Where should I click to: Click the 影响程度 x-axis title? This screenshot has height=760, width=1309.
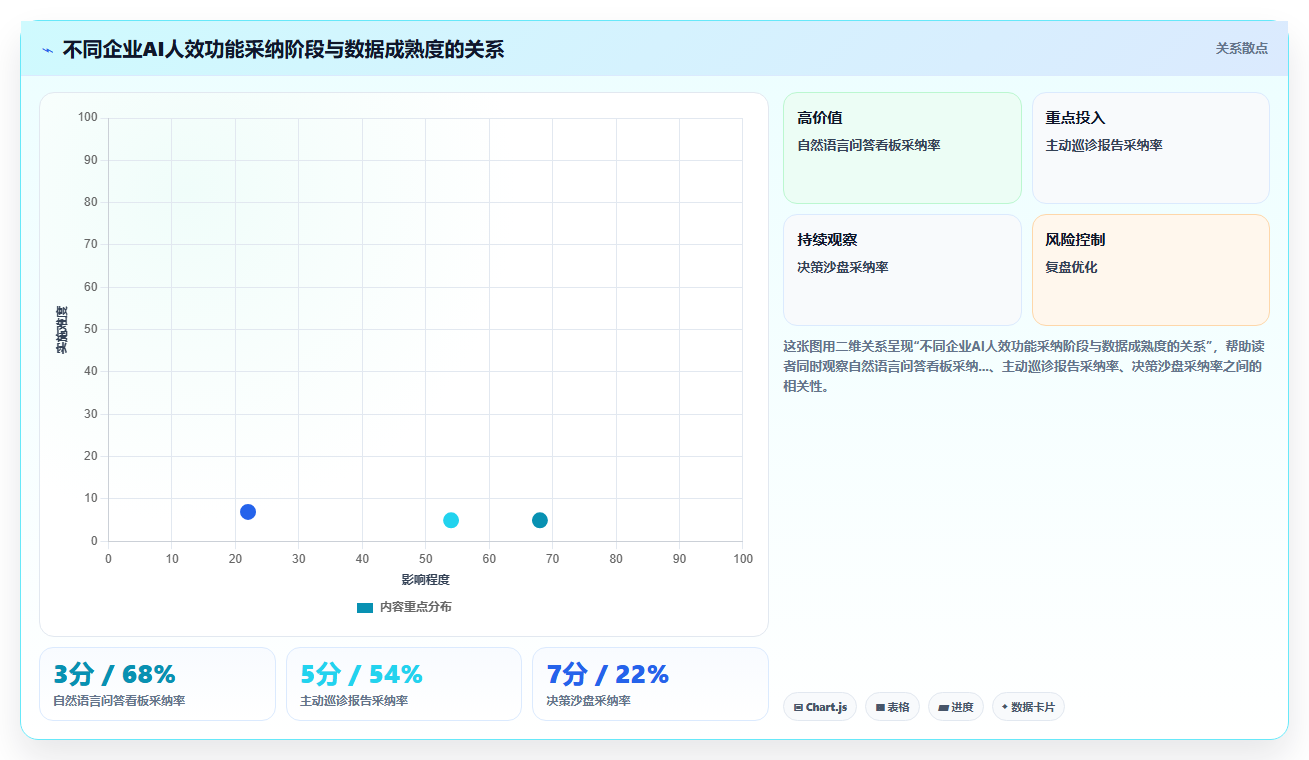click(426, 579)
